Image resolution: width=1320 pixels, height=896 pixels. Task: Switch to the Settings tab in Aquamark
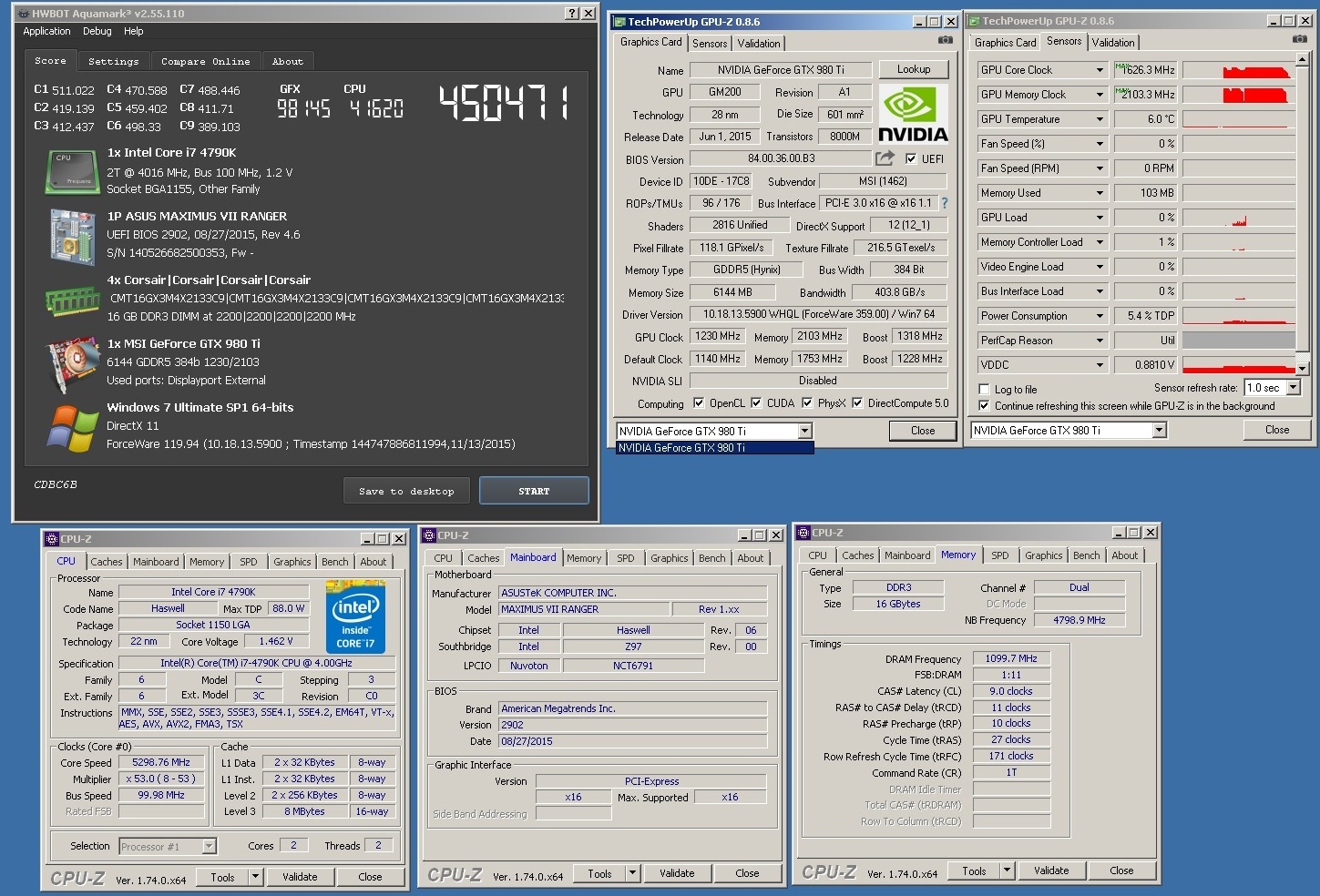point(114,61)
